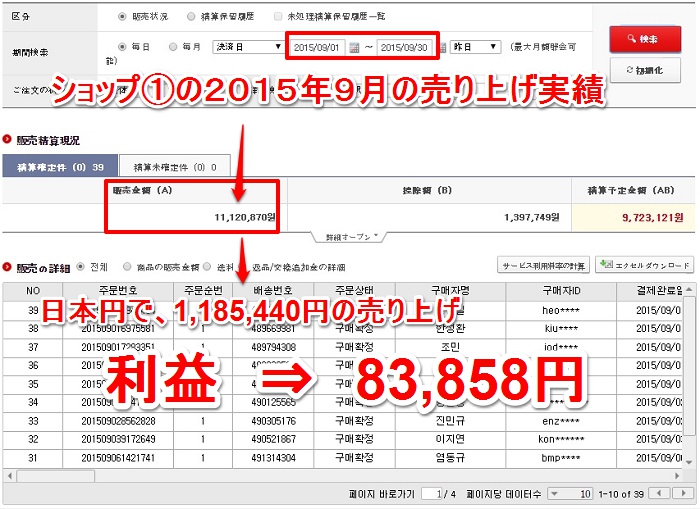This screenshot has width=700, height=509.
Task: Click the reset button below search
Action: (644, 70)
